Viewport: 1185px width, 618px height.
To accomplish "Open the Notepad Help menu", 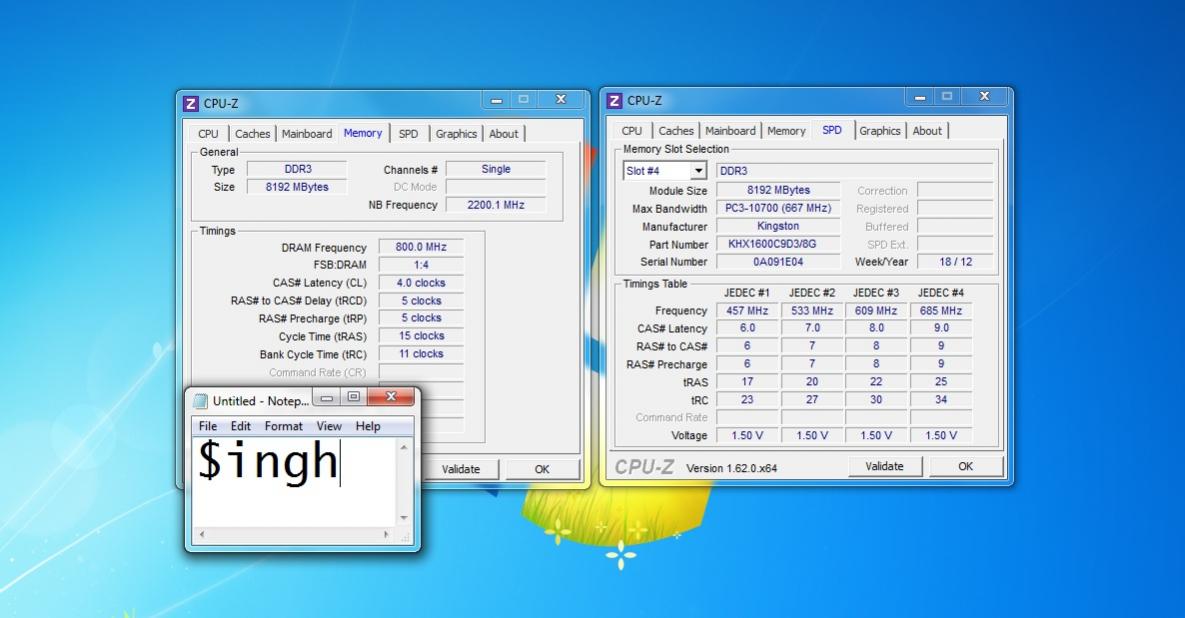I will (x=368, y=426).
